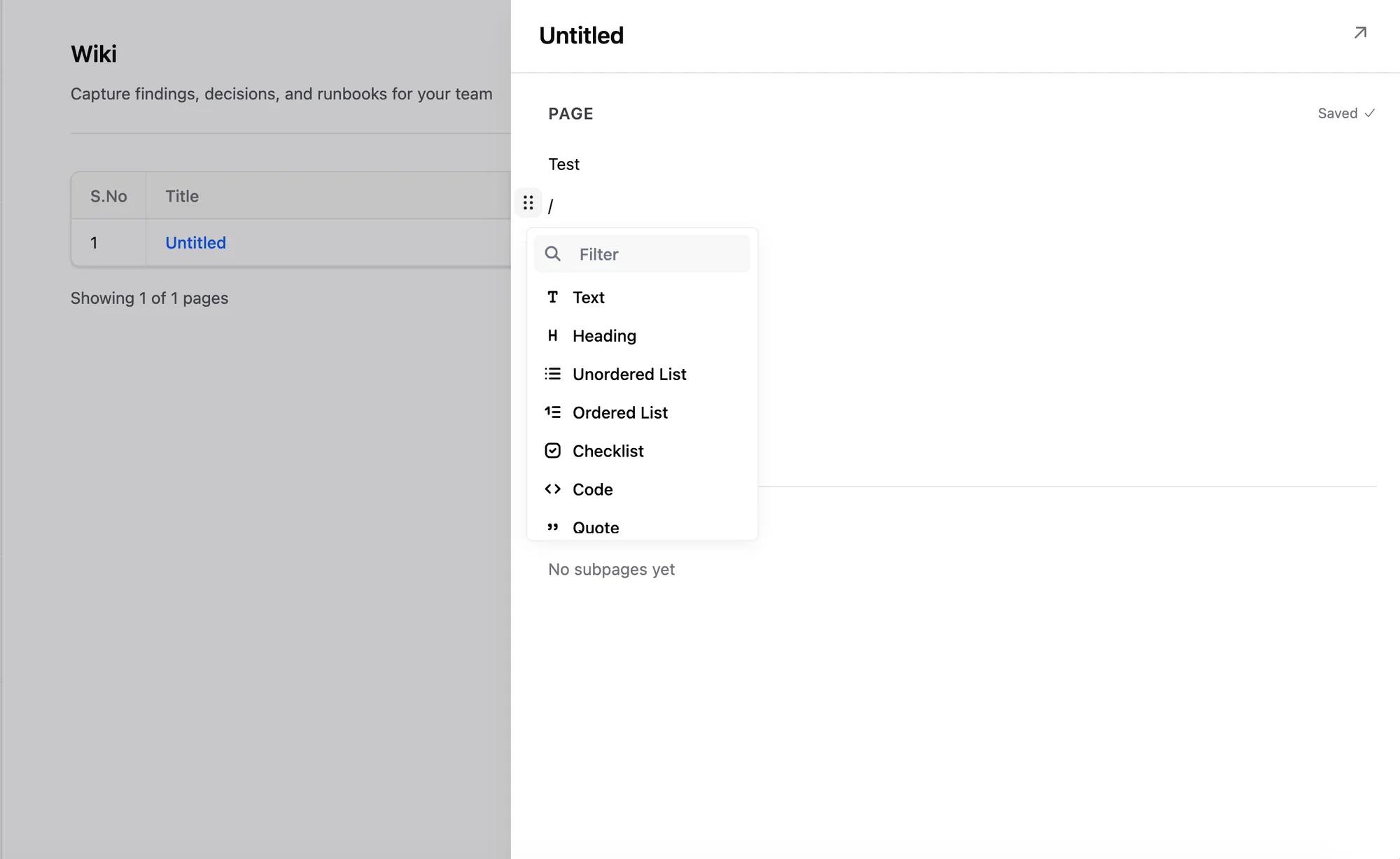This screenshot has width=1400, height=859.
Task: Insert a Code block
Action: click(642, 490)
